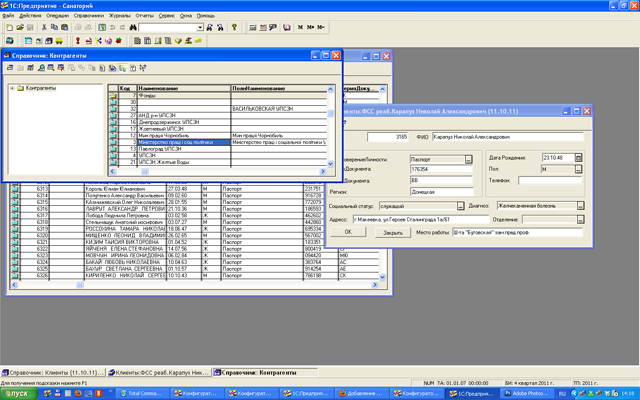Click the hierarchy list icon in Контрагенты toolbar
The width and height of the screenshot is (640, 400).
pos(122,68)
